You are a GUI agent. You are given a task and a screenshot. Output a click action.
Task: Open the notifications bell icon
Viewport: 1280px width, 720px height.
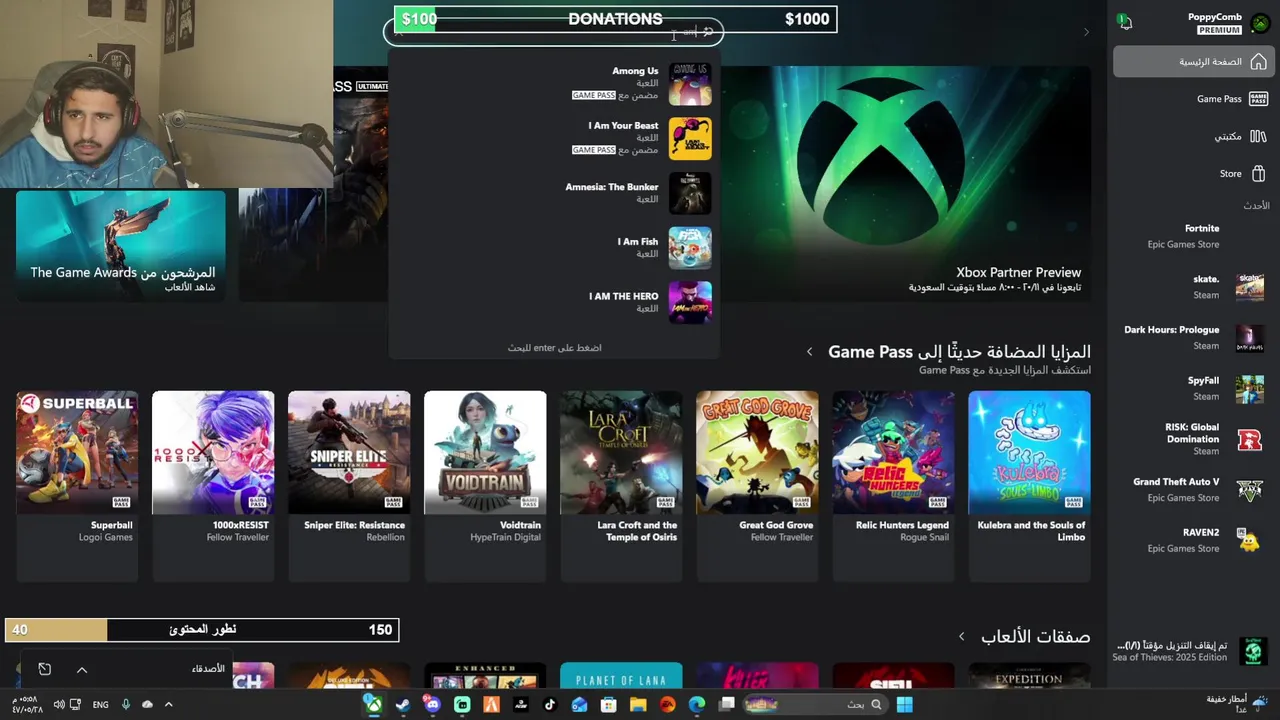[1124, 22]
